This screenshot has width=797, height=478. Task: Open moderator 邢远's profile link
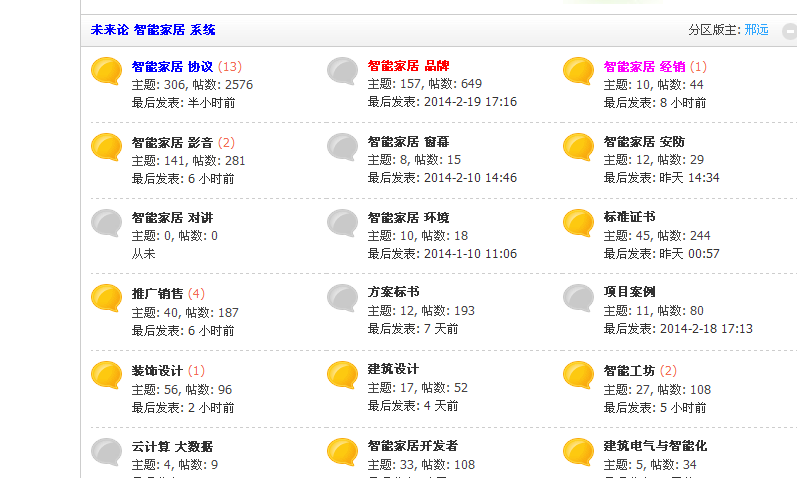tap(757, 30)
